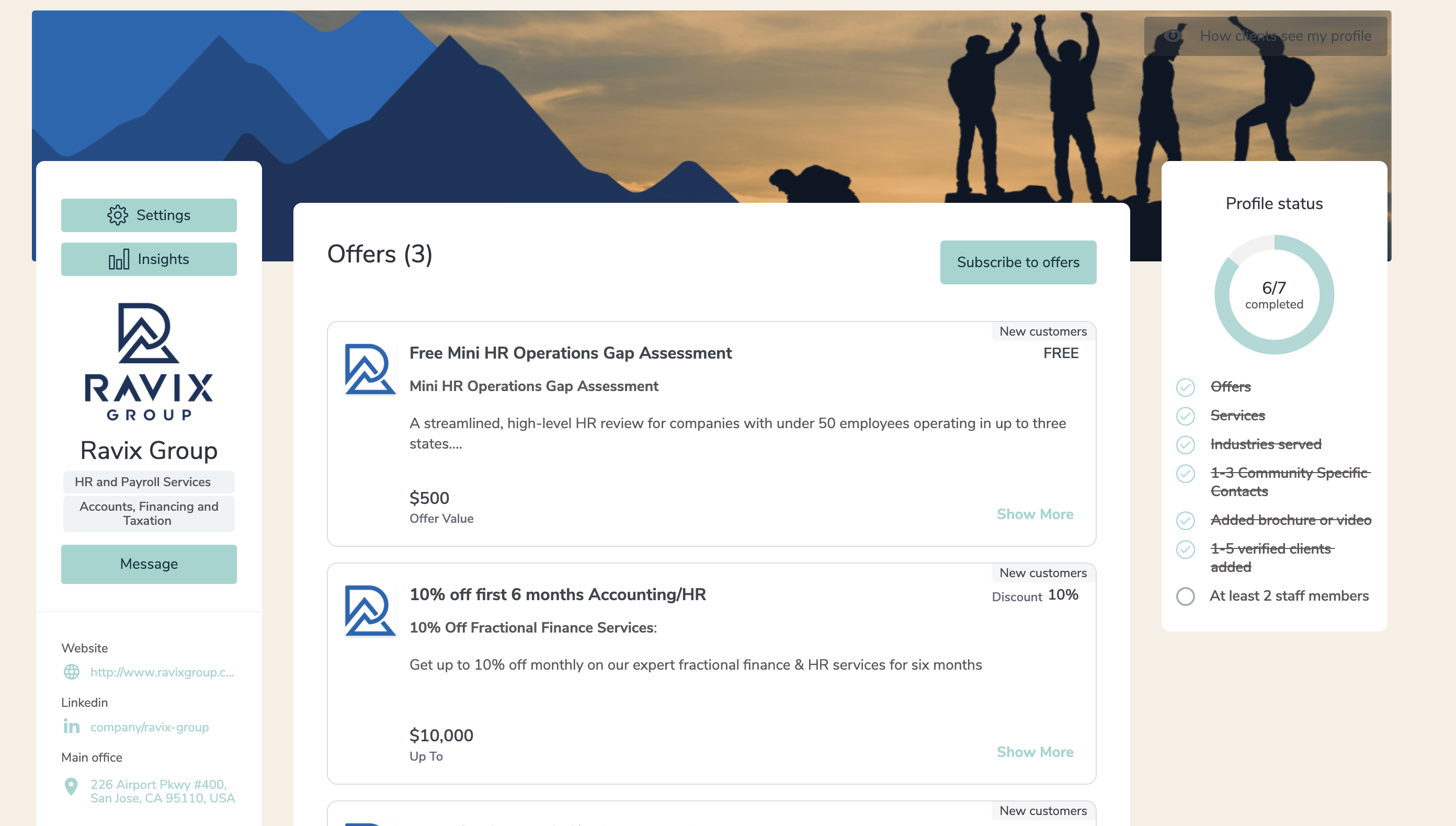The image size is (1456, 826).
Task: Click the verified clients added checkmark
Action: click(1185, 549)
